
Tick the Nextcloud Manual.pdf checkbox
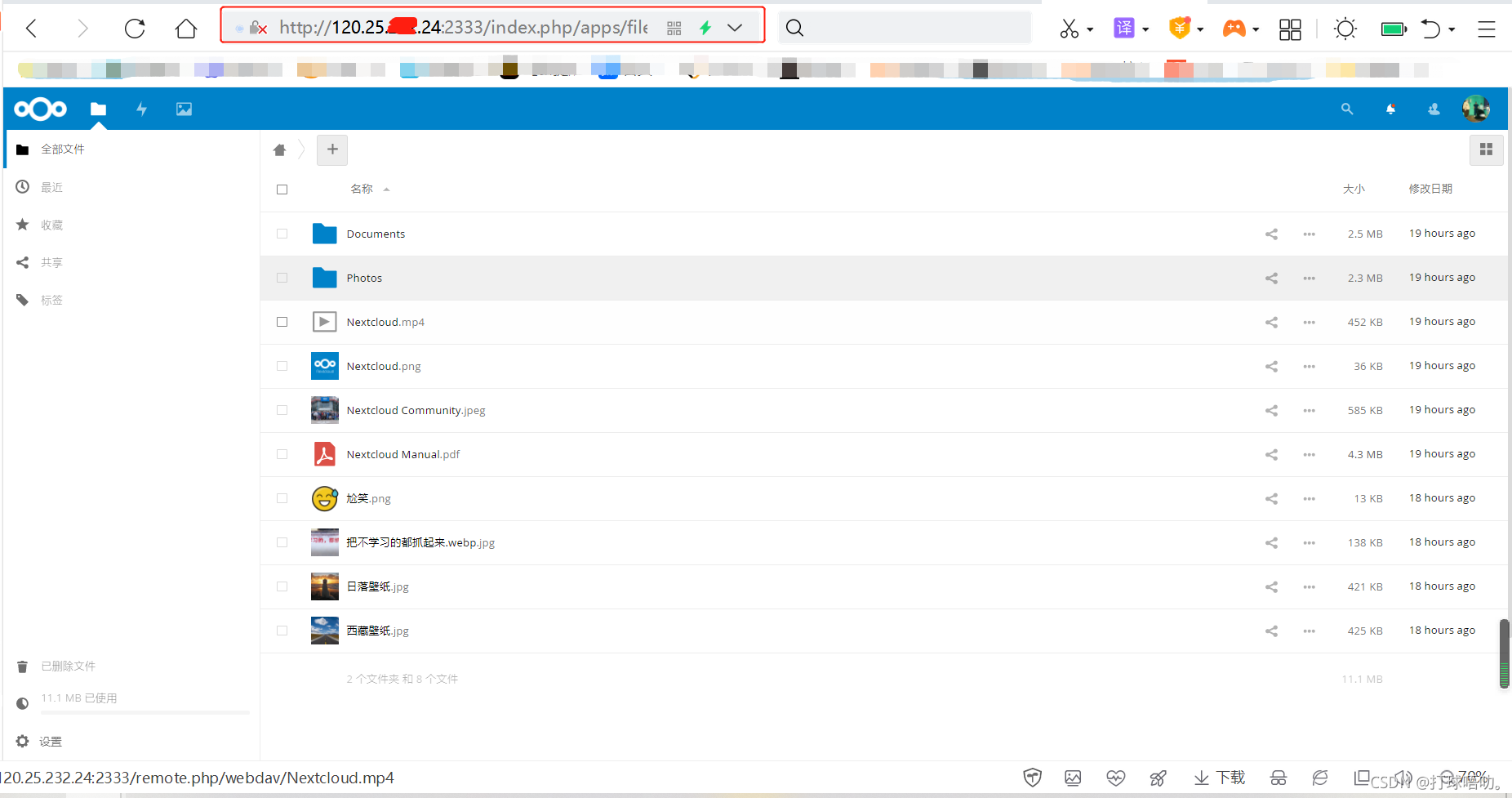[x=282, y=454]
